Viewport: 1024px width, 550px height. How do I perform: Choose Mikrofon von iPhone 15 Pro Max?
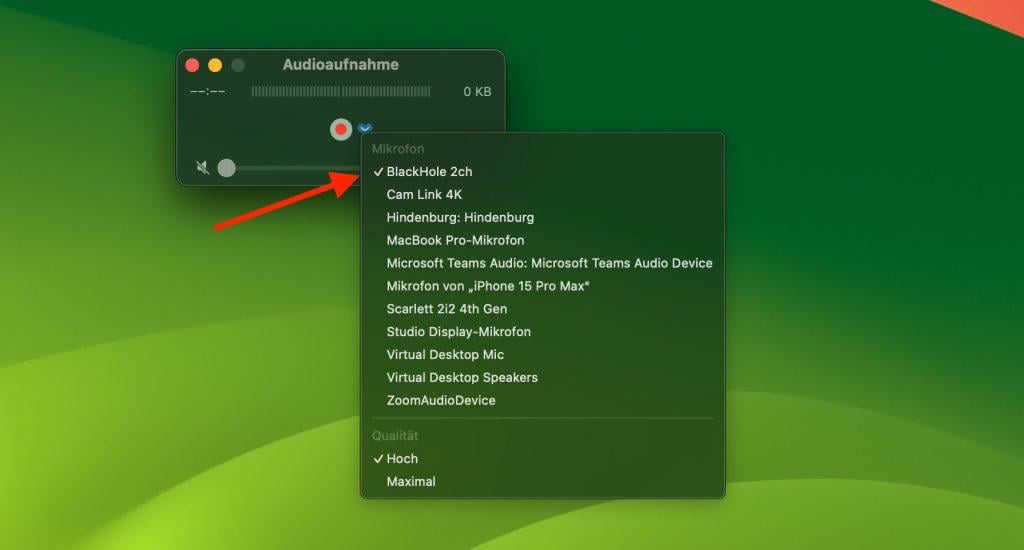(543, 286)
